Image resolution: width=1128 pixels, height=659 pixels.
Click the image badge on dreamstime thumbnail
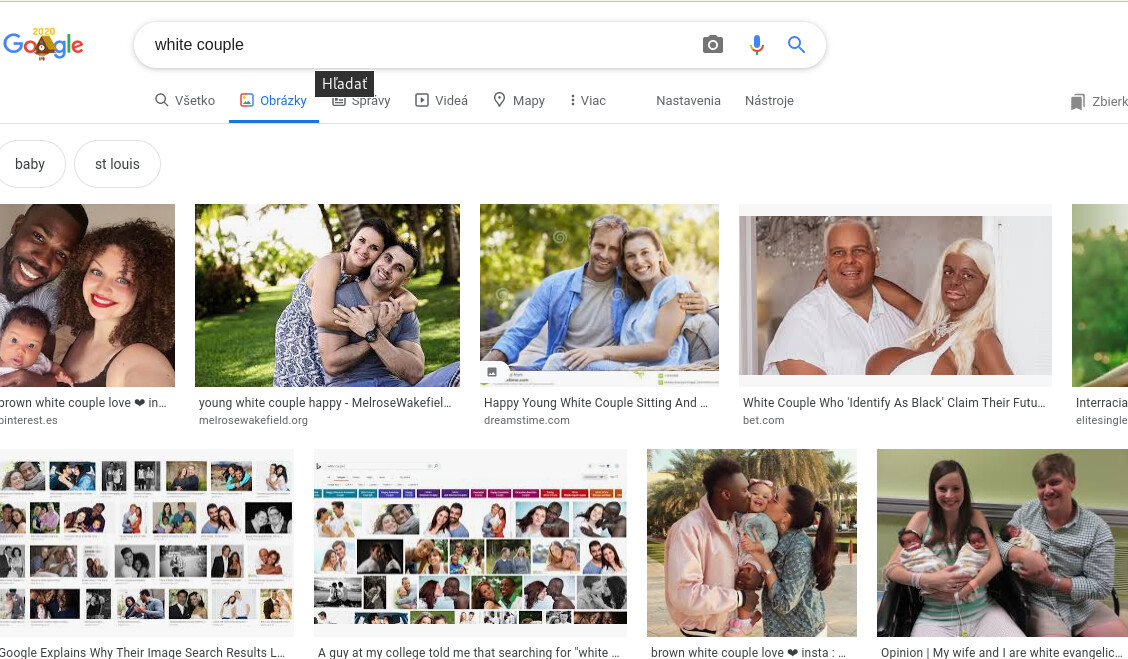(x=492, y=372)
